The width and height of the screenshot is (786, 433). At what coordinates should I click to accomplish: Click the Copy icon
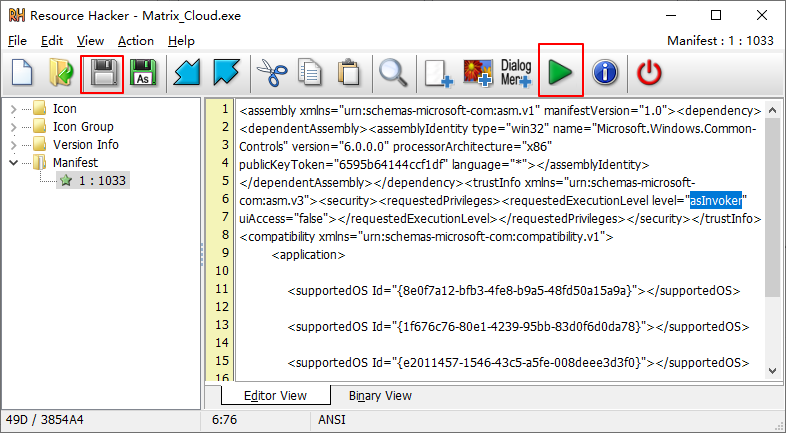[x=310, y=73]
